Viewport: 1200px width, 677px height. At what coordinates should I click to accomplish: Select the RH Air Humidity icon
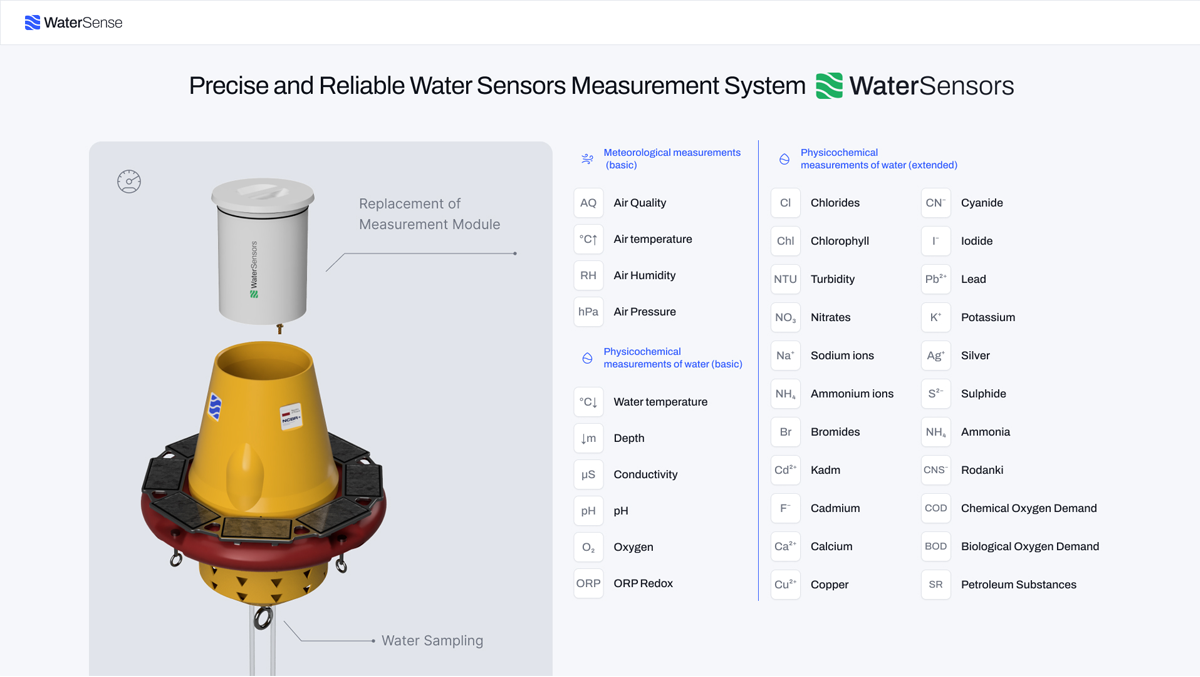tap(588, 275)
